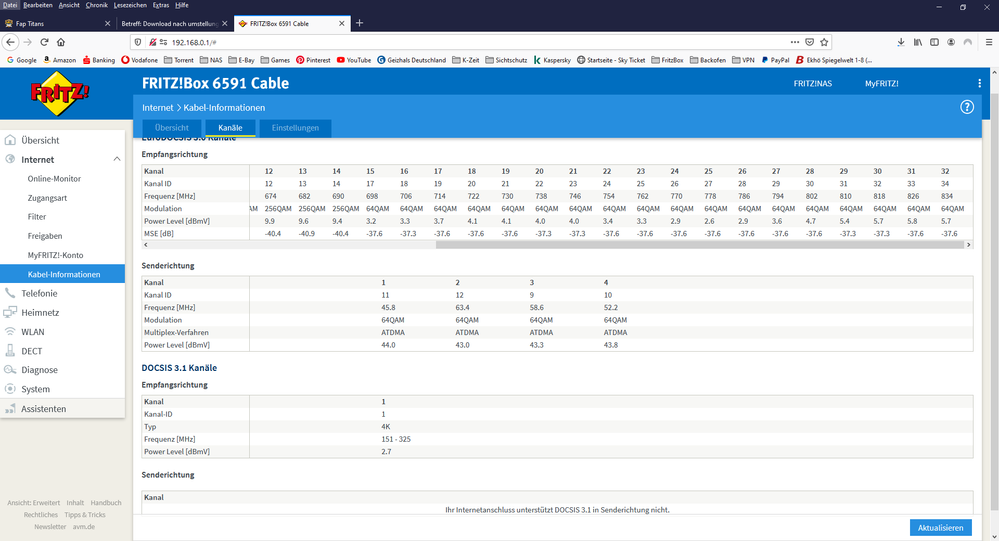Image resolution: width=999 pixels, height=541 pixels.
Task: Open the browser home page icon
Action: pyautogui.click(x=61, y=42)
